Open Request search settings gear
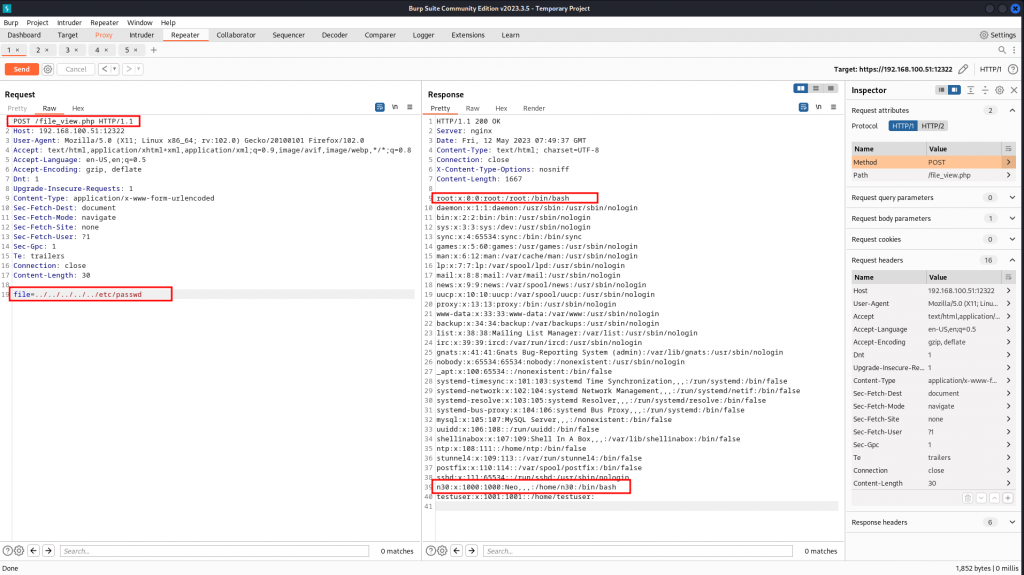The width and height of the screenshot is (1024, 575). [19, 551]
